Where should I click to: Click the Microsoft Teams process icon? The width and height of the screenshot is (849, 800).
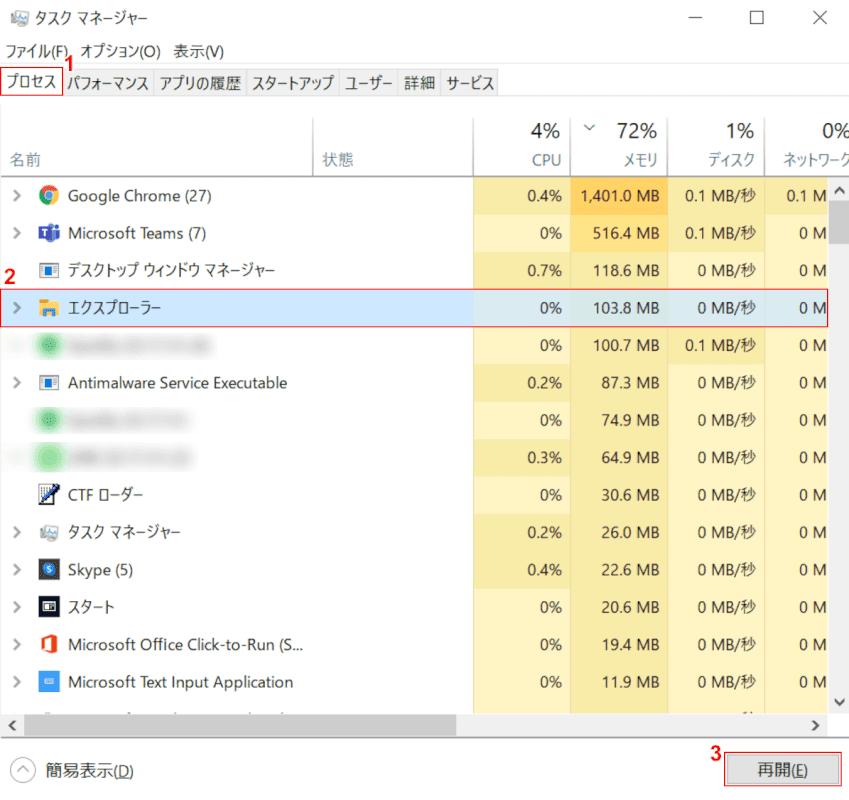pos(49,233)
